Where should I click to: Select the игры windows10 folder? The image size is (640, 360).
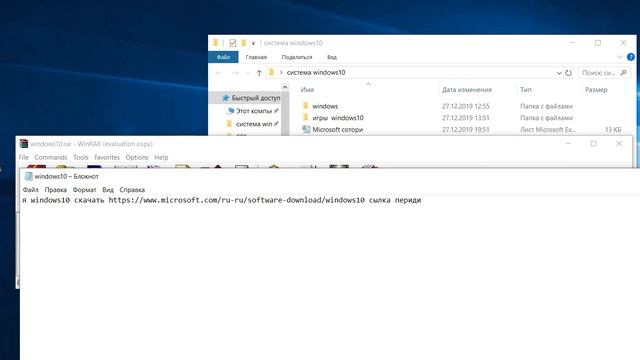tap(338, 118)
